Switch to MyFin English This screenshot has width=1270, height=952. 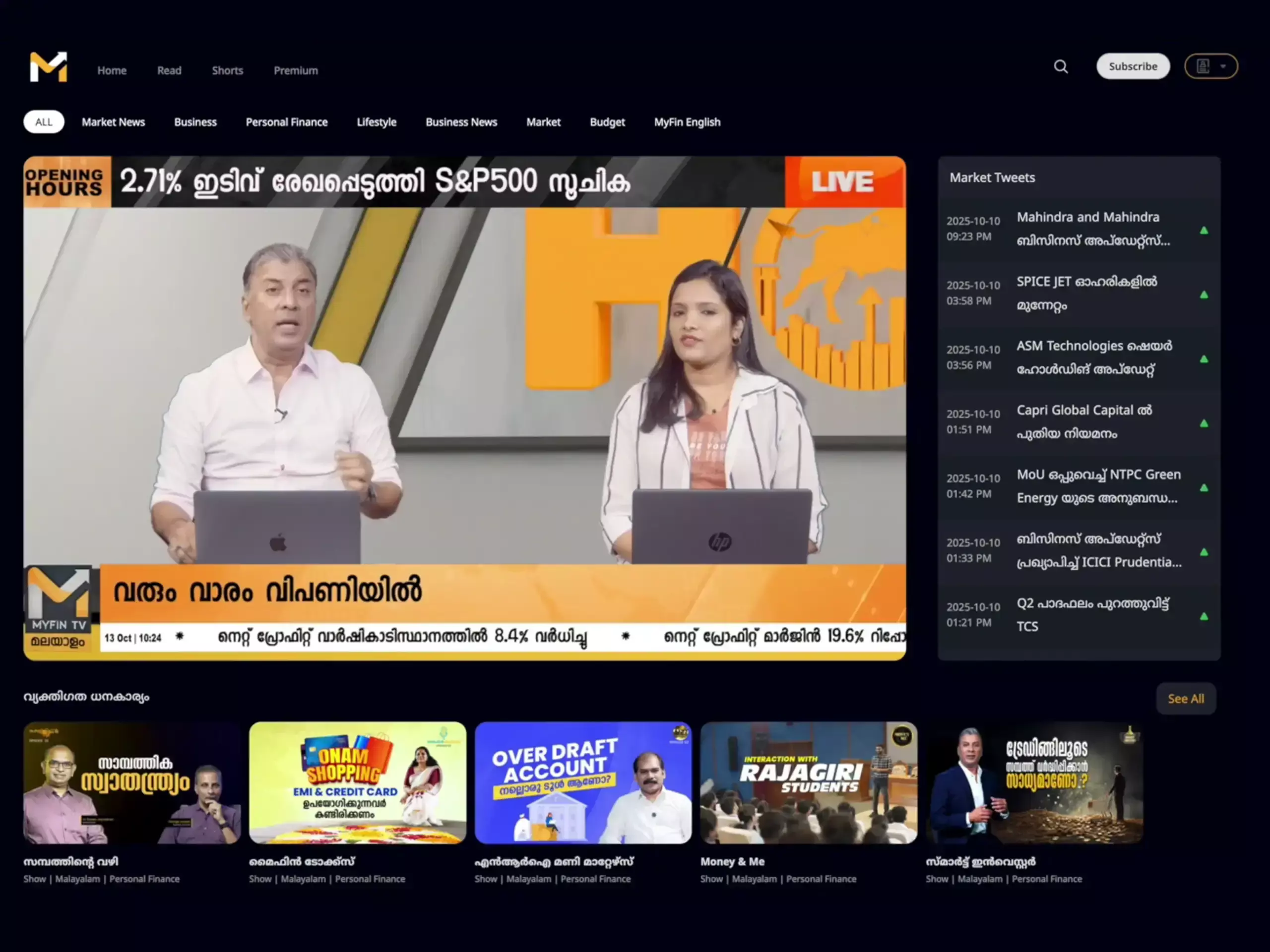pos(687,121)
